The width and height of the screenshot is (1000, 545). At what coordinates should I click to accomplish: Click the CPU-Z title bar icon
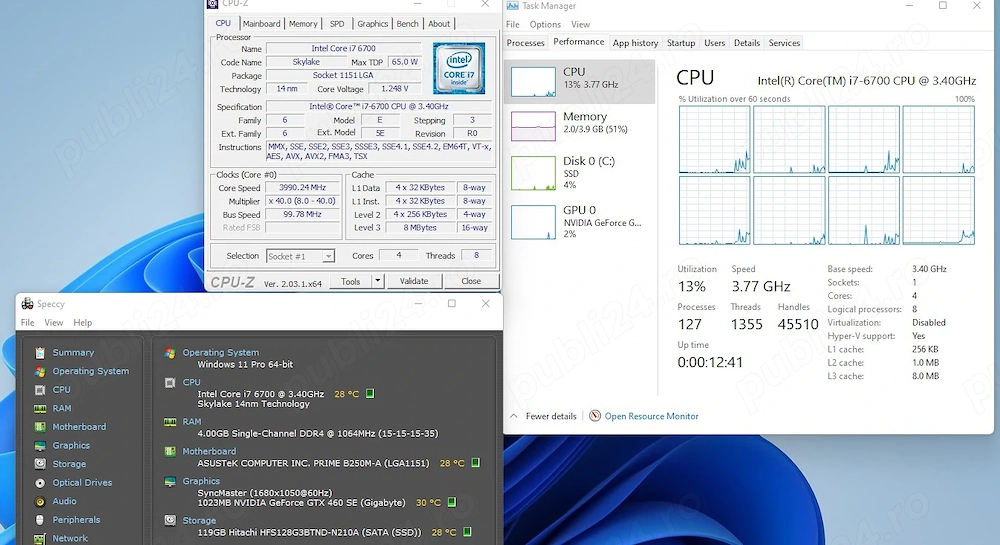pos(212,4)
